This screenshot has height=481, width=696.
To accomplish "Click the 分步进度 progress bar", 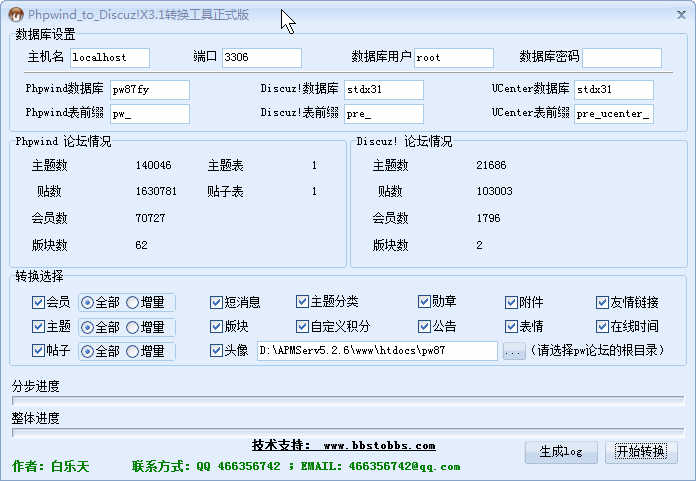I will (x=348, y=401).
